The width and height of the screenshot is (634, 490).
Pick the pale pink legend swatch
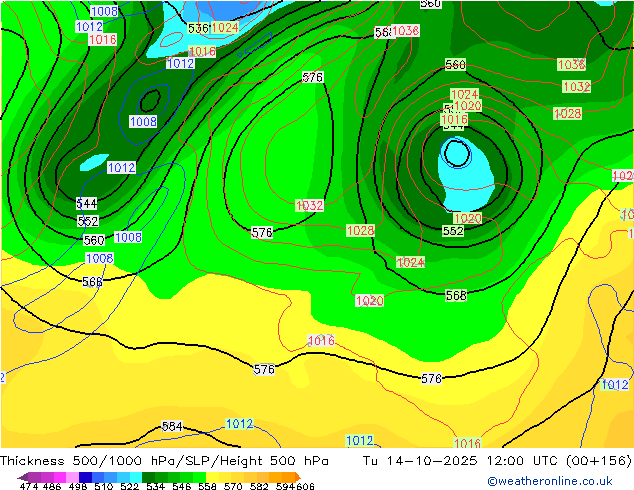coord(72,477)
